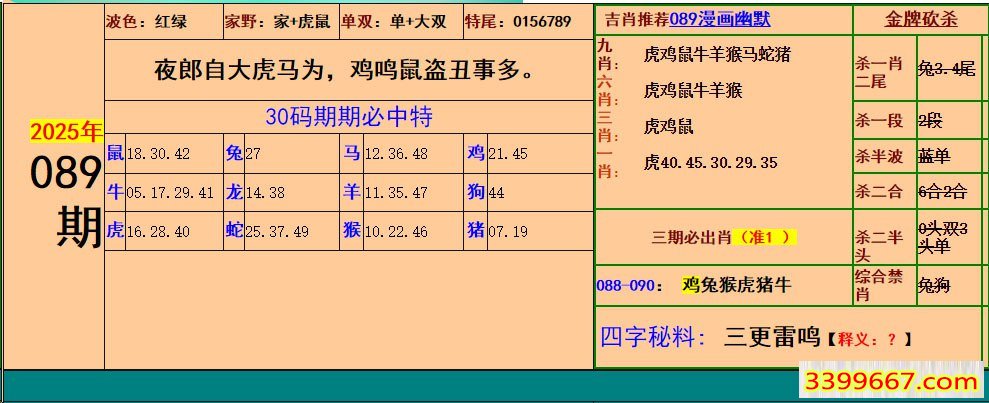Click the yellow highlighted 2025年 label
This screenshot has height=403, width=989.
point(66,132)
